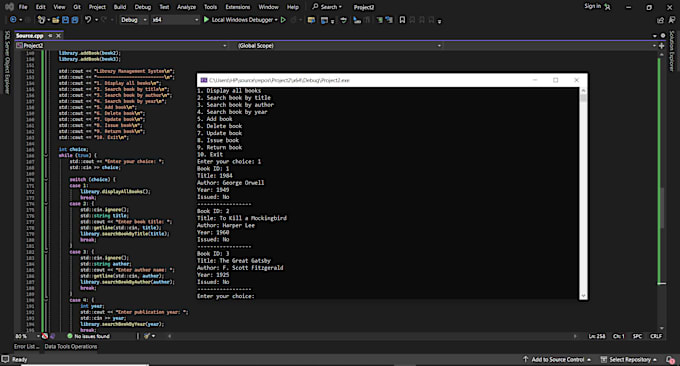
Task: Click the console window scroll down arrow
Action: pos(583,296)
